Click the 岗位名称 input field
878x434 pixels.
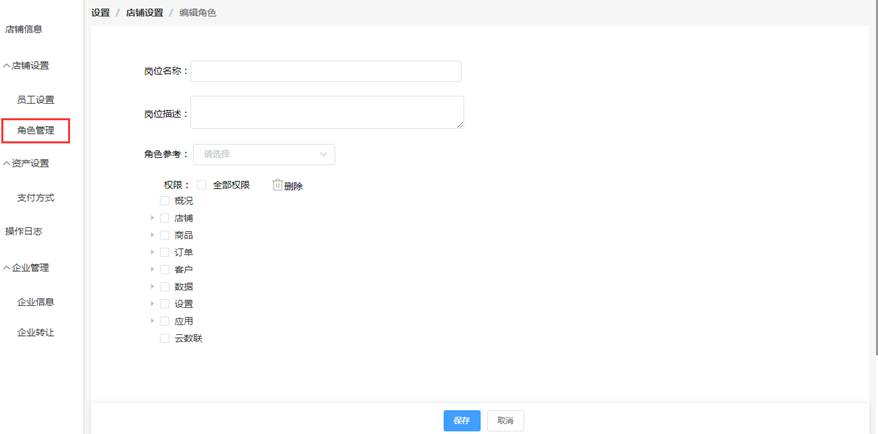point(326,71)
